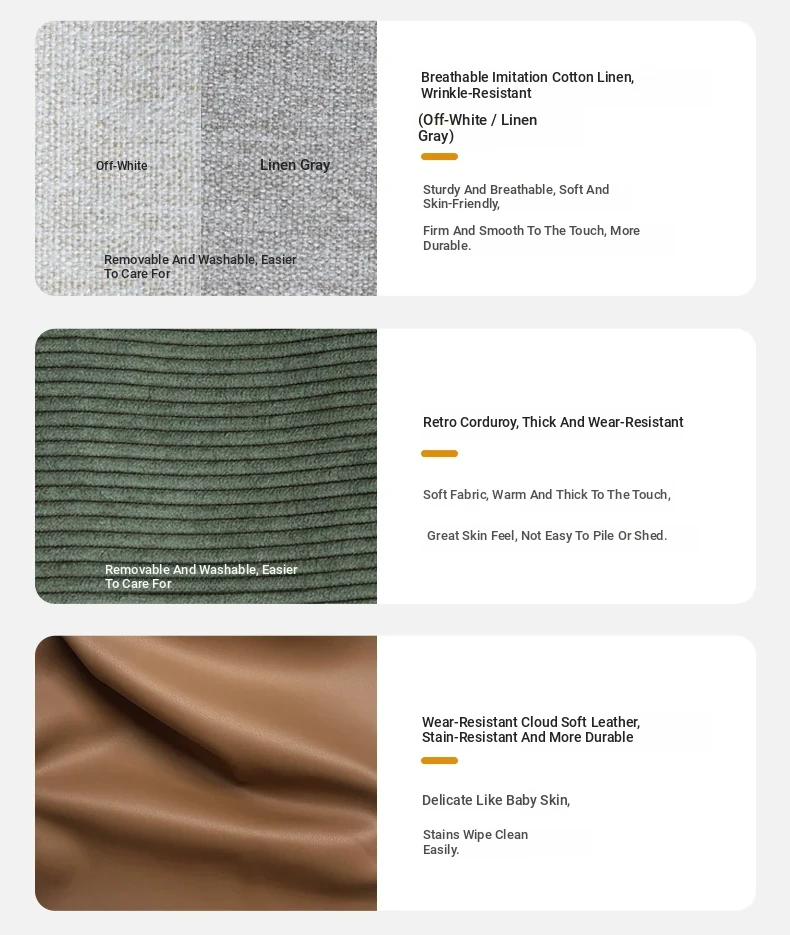Click the Wear-Resistant Cloud Soft Leather heading
790x935 pixels.
tap(531, 729)
